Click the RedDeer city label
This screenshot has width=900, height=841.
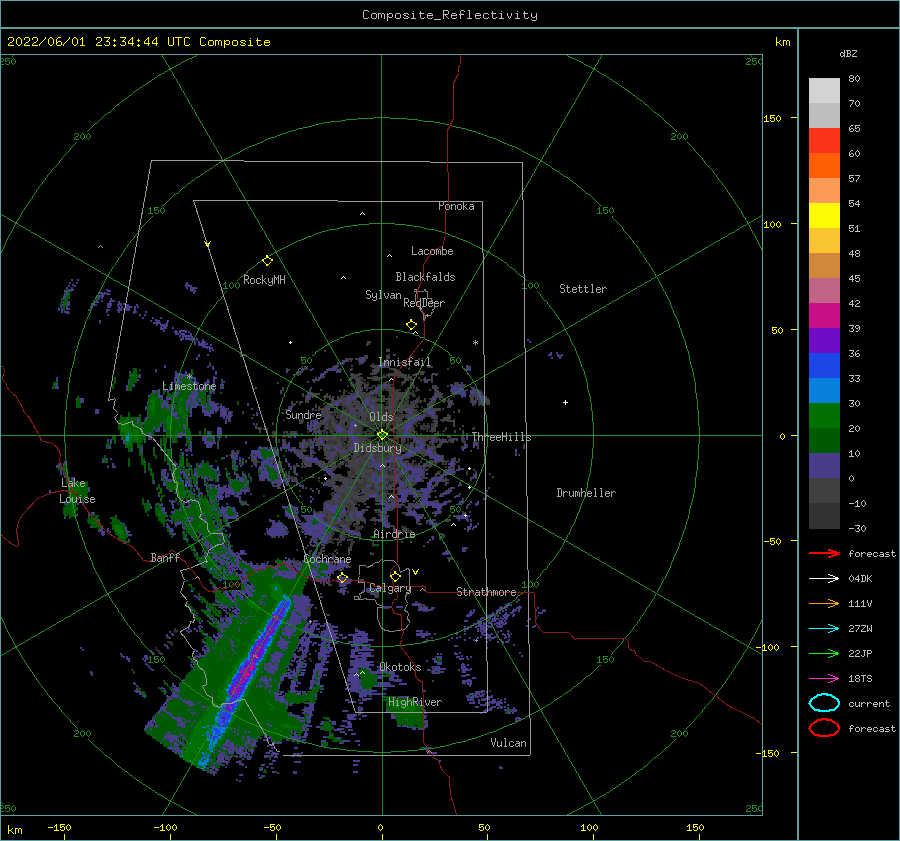click(424, 303)
